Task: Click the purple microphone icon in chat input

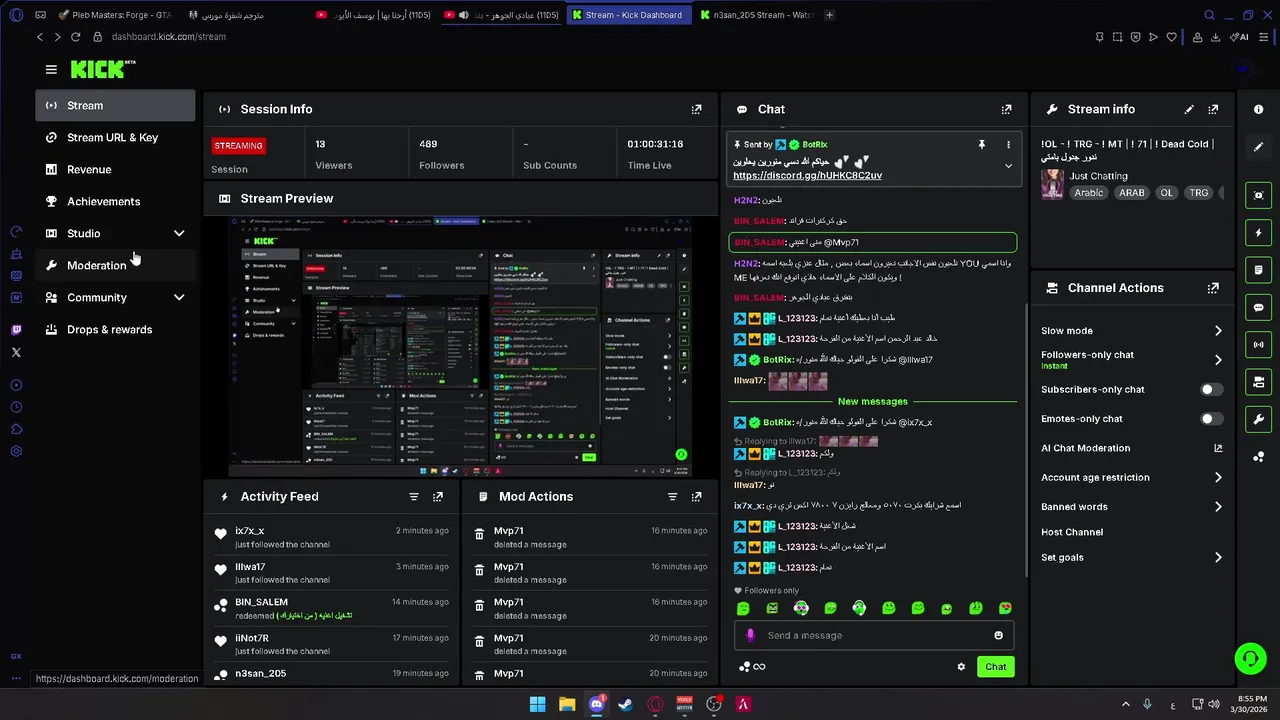Action: (751, 635)
